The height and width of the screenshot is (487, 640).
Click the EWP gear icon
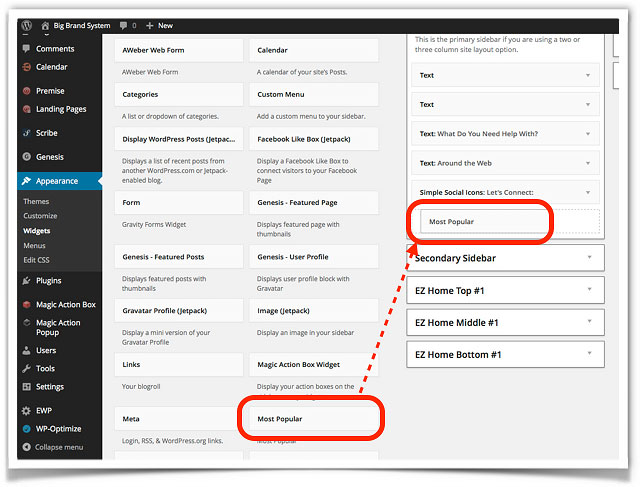tap(26, 411)
